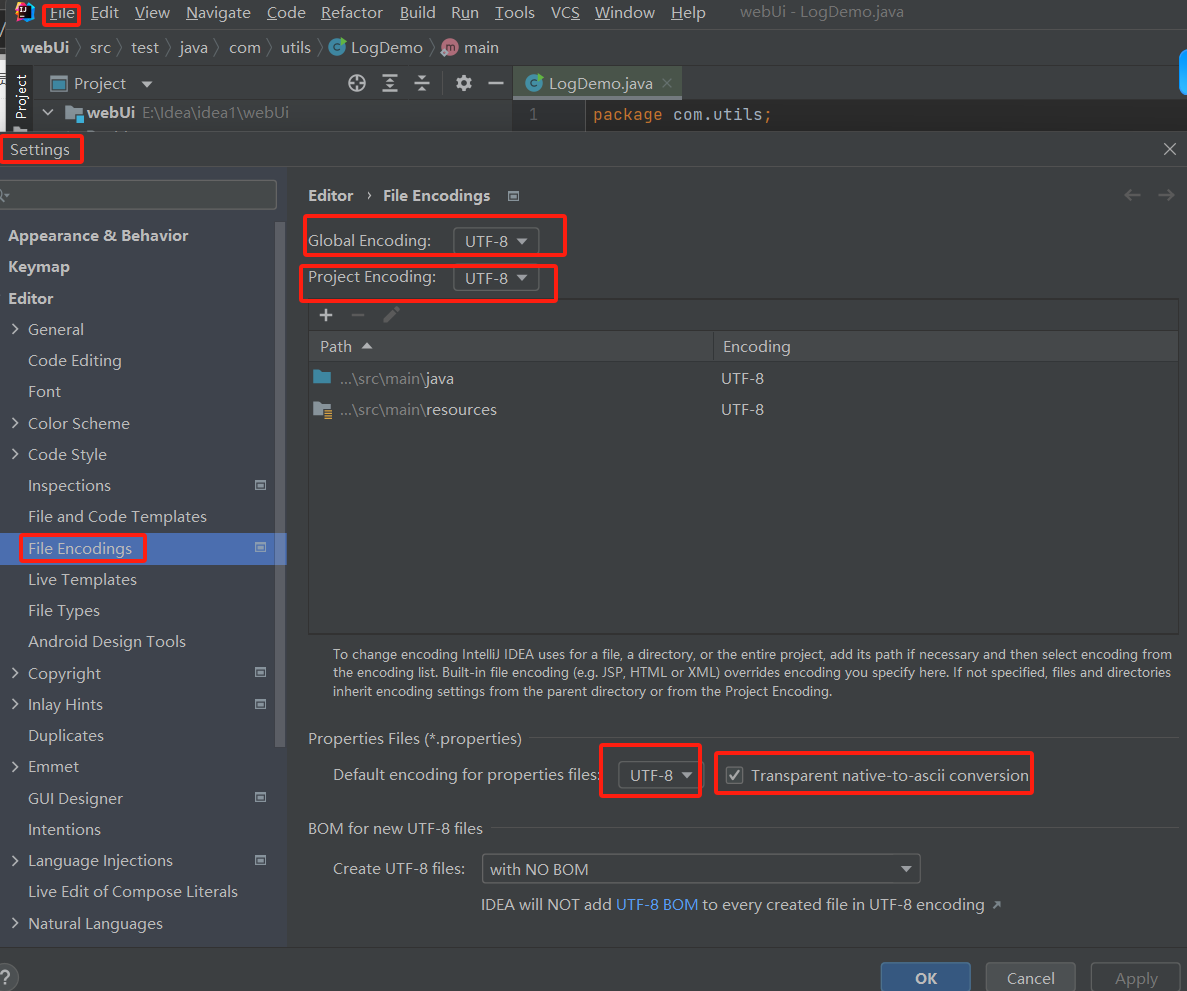1187x991 pixels.
Task: Close the Settings dialog with the X
Action: pos(1170,149)
